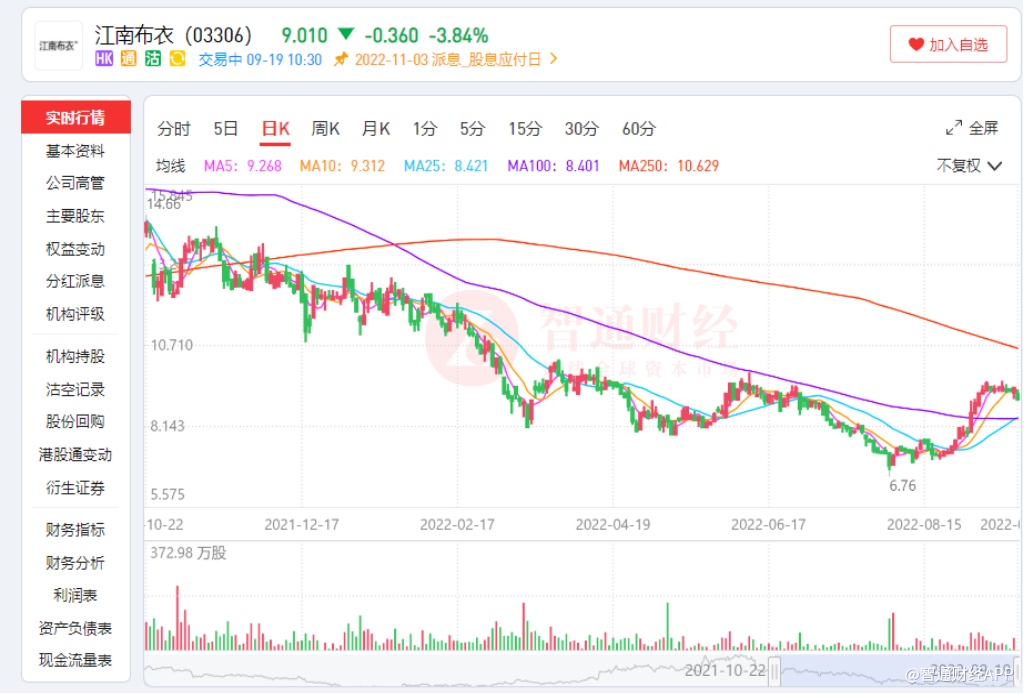Open 基本资料 in the sidebar
Image resolution: width=1024 pixels, height=694 pixels.
(75, 151)
